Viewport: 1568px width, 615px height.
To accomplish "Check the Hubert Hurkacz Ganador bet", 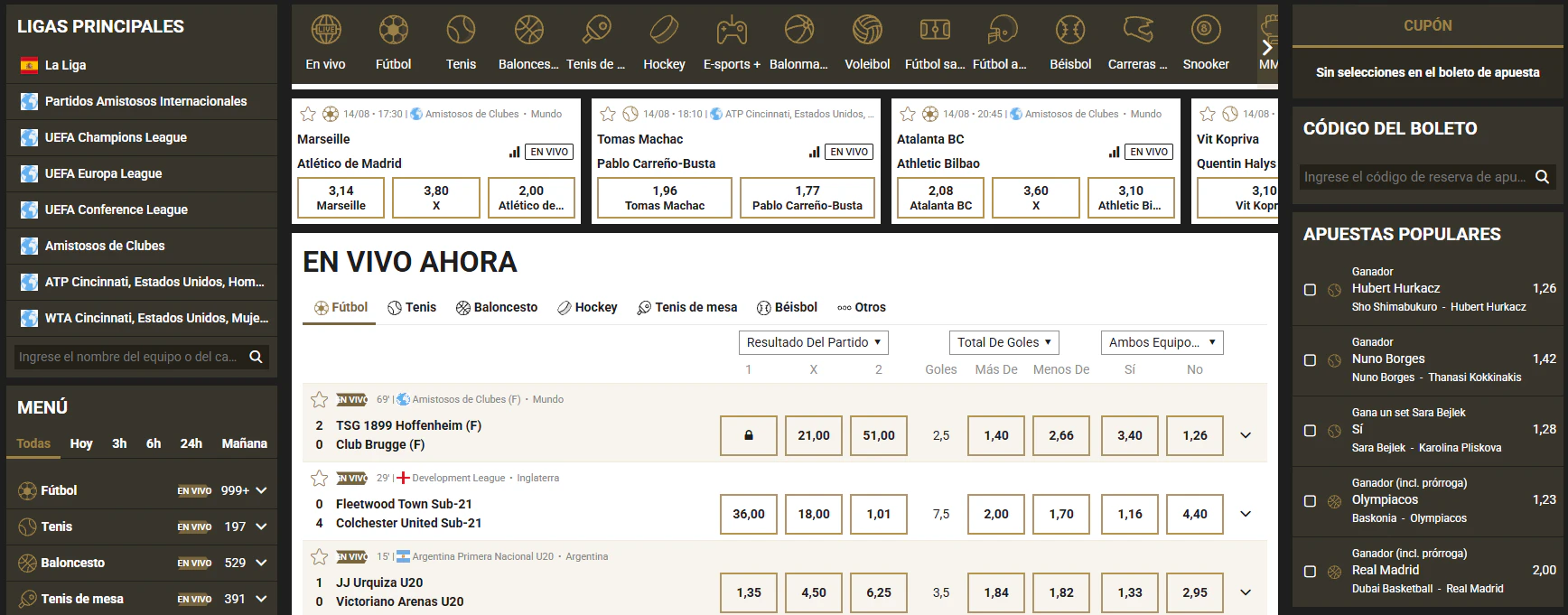I will click(x=1310, y=290).
